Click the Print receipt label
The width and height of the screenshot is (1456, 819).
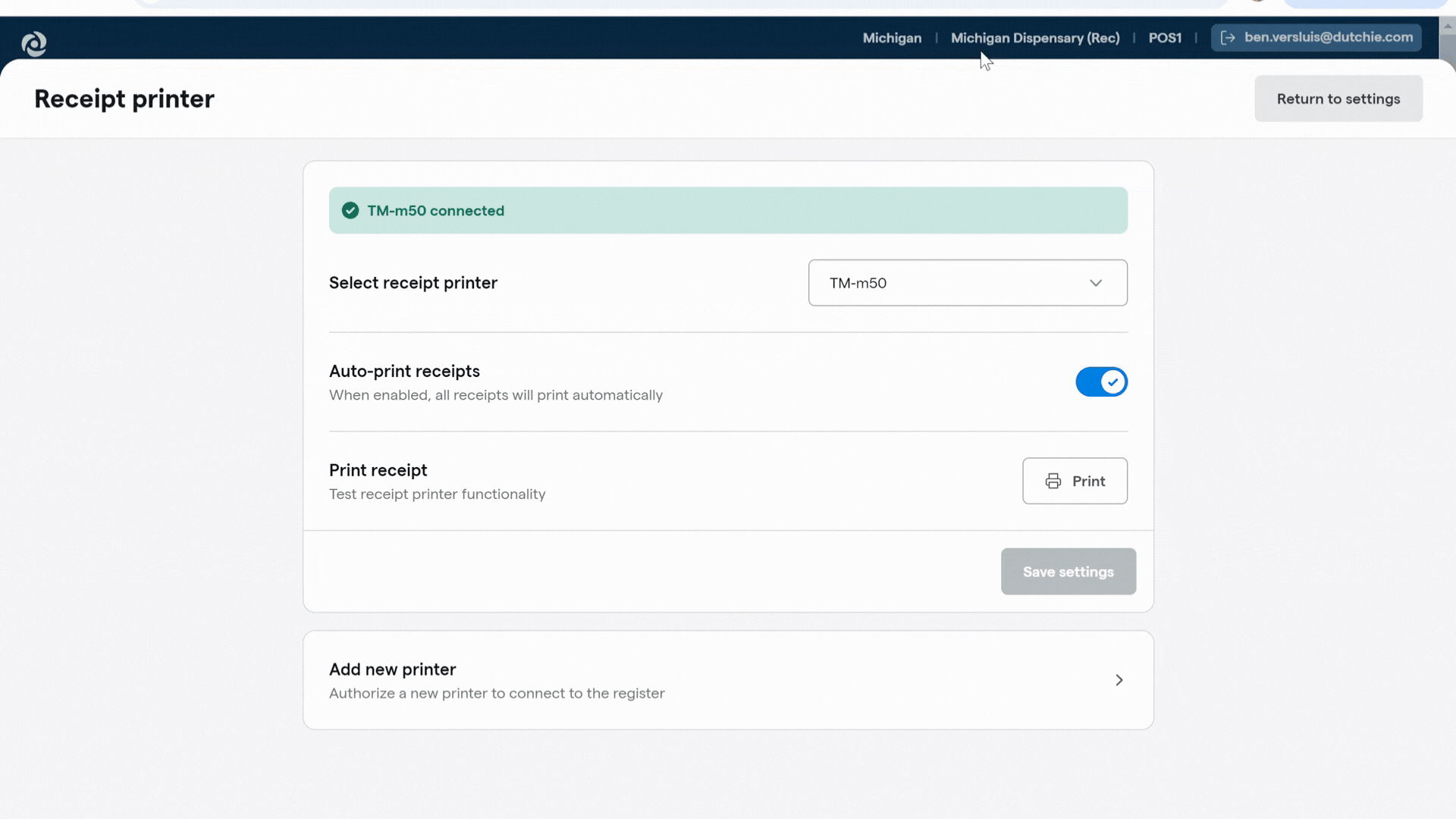point(378,470)
